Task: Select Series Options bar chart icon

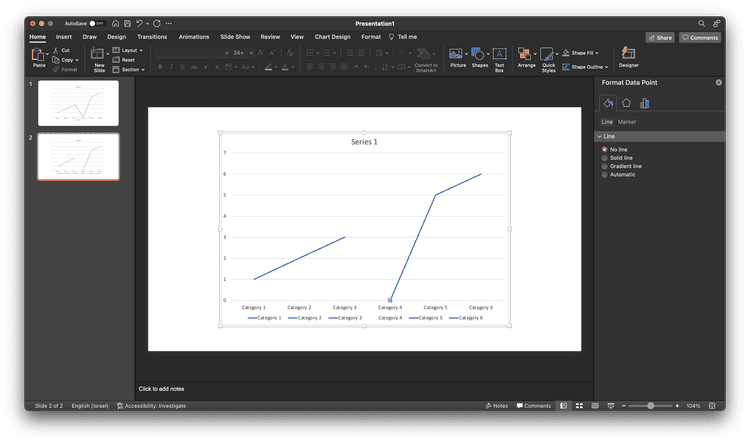Action: (x=645, y=103)
